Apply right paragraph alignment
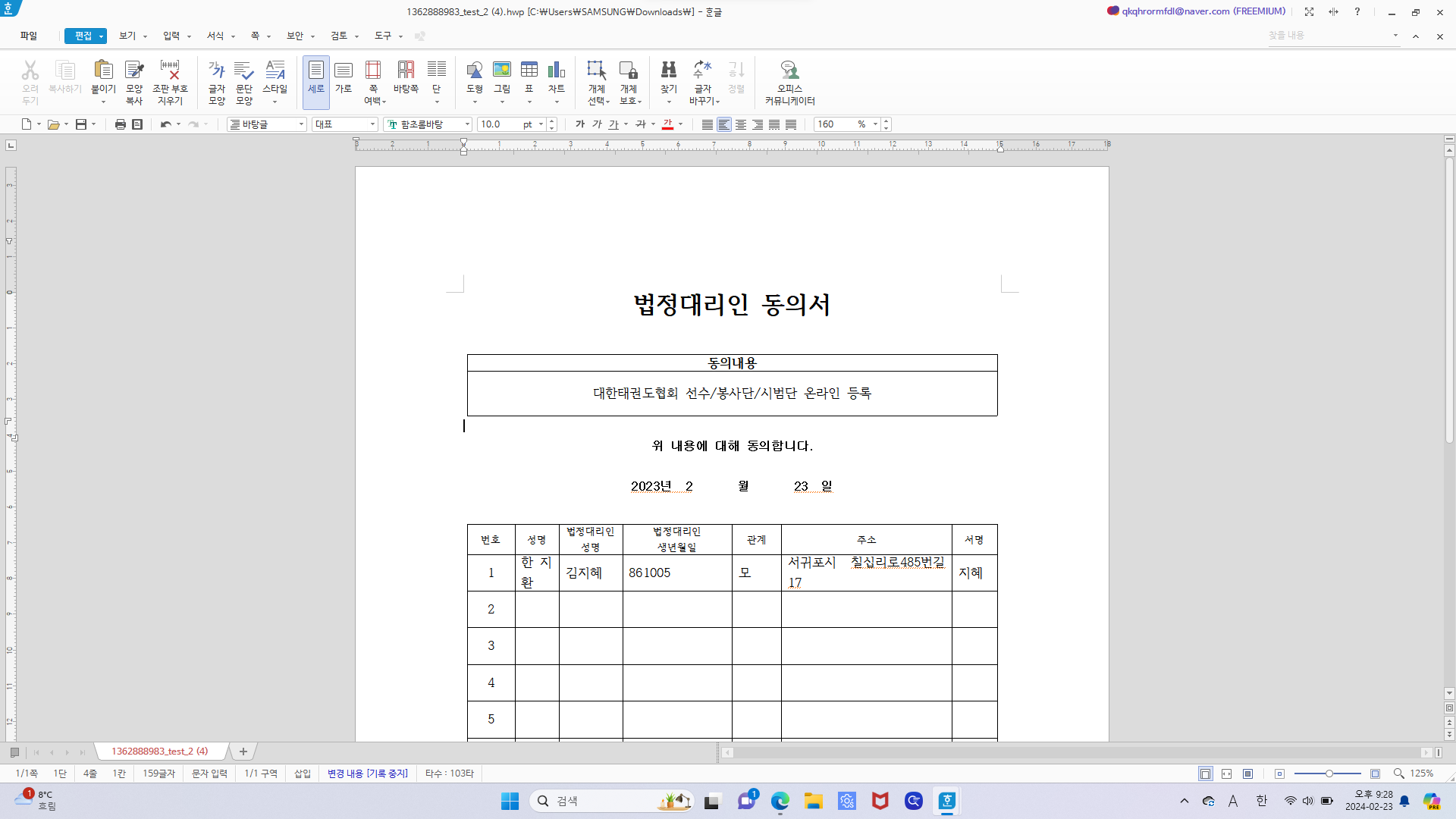 [758, 124]
